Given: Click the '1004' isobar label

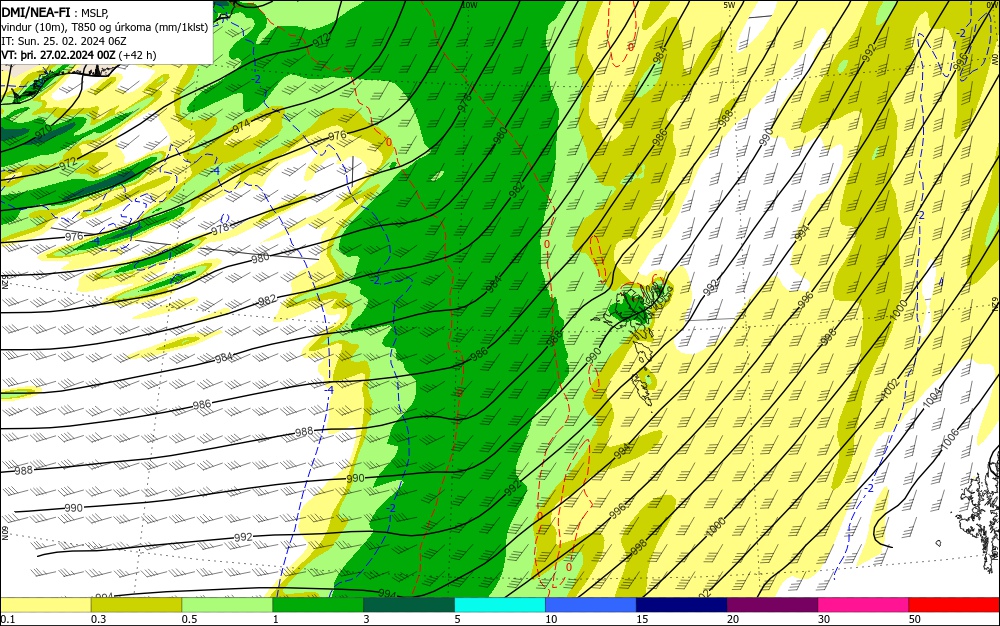Looking at the screenshot, I should tap(932, 396).
